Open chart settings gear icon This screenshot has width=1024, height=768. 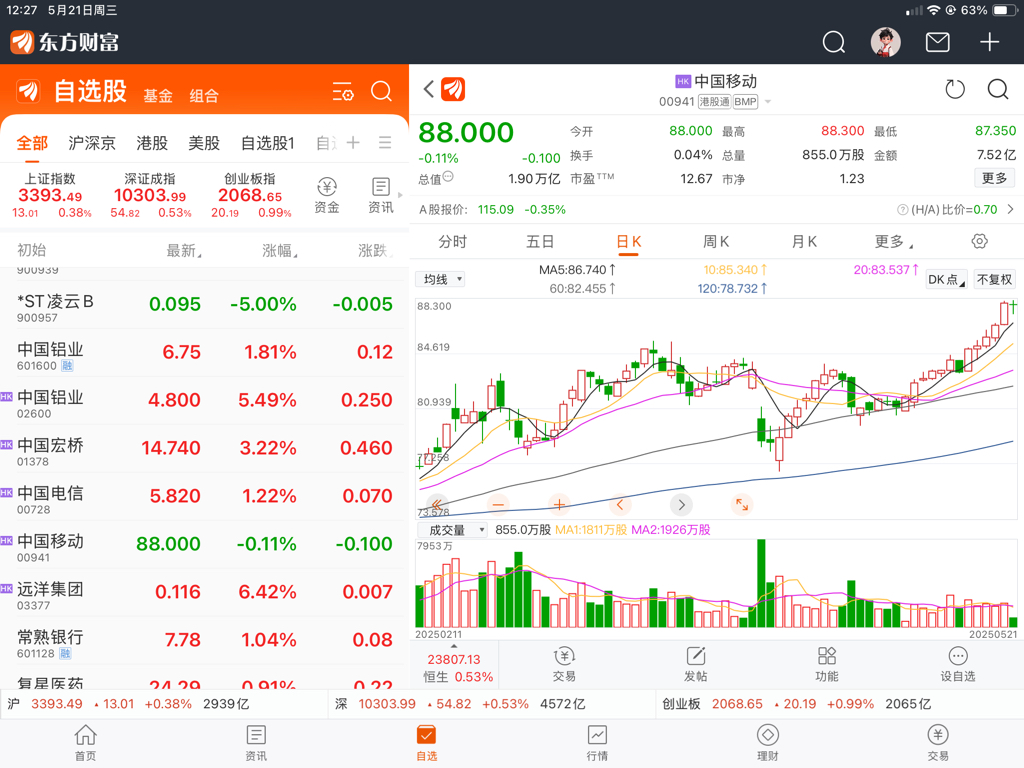tap(980, 242)
